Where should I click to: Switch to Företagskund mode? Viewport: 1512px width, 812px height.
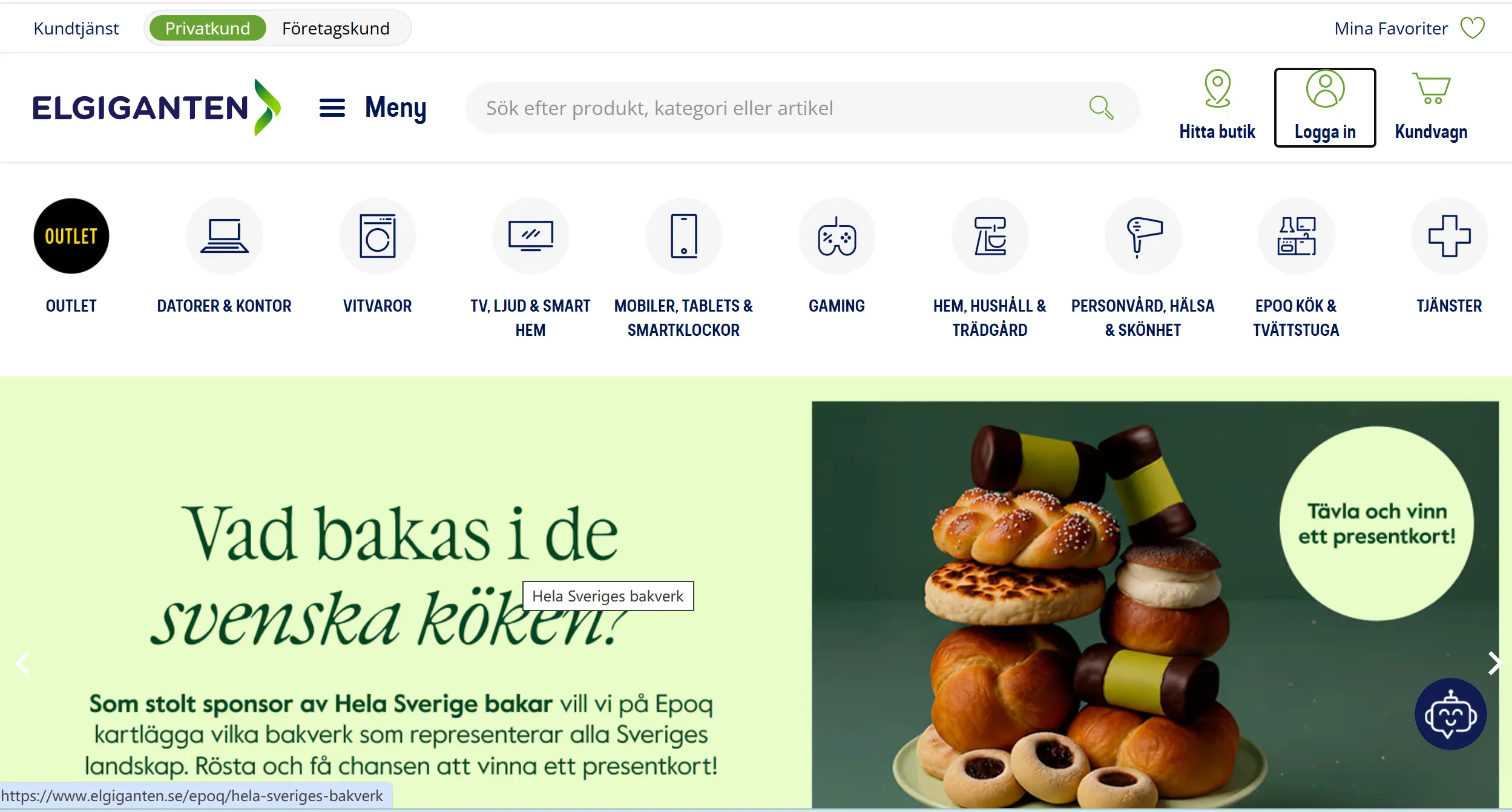pyautogui.click(x=336, y=28)
